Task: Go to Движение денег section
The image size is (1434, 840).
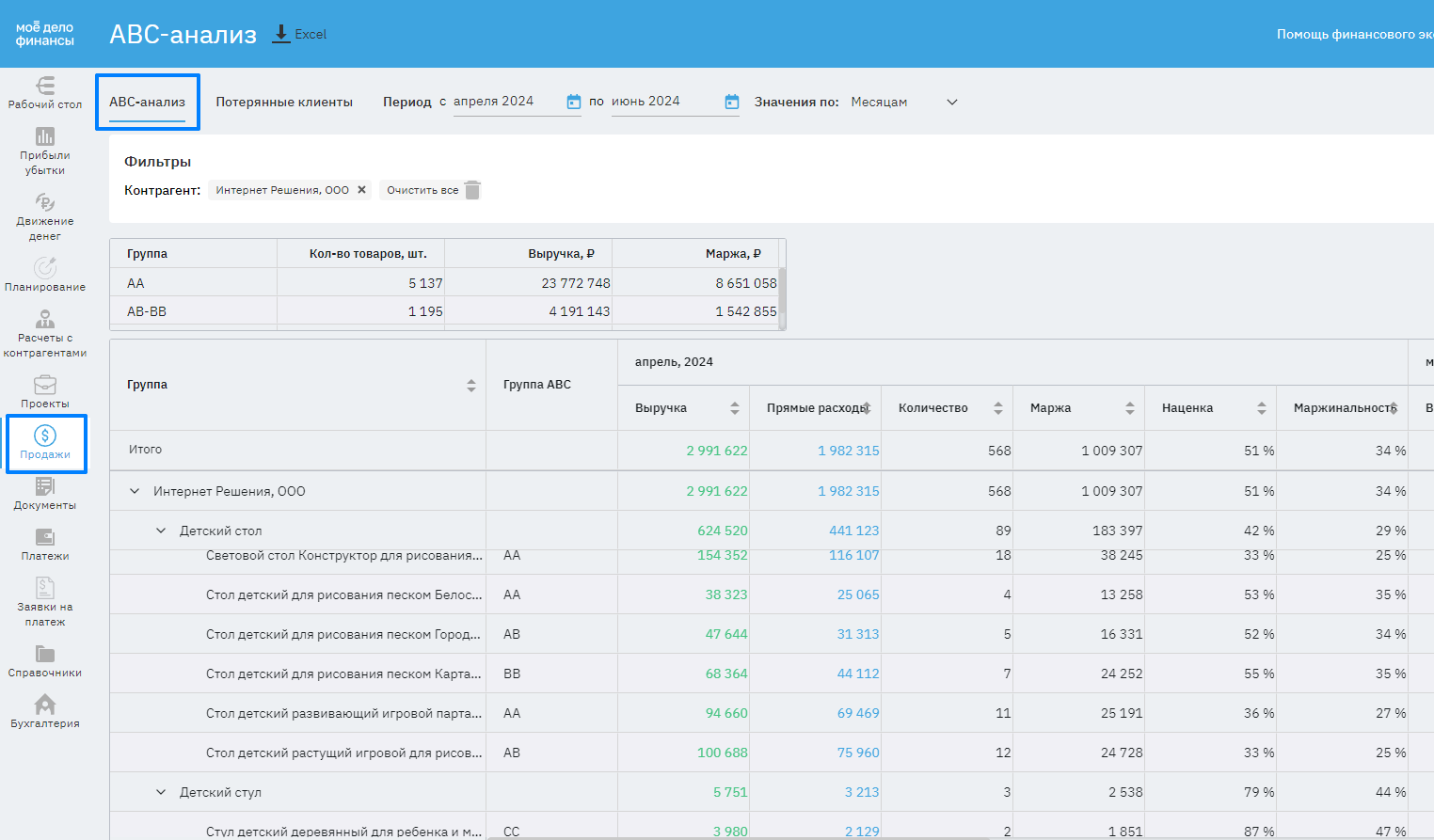Action: point(45,216)
